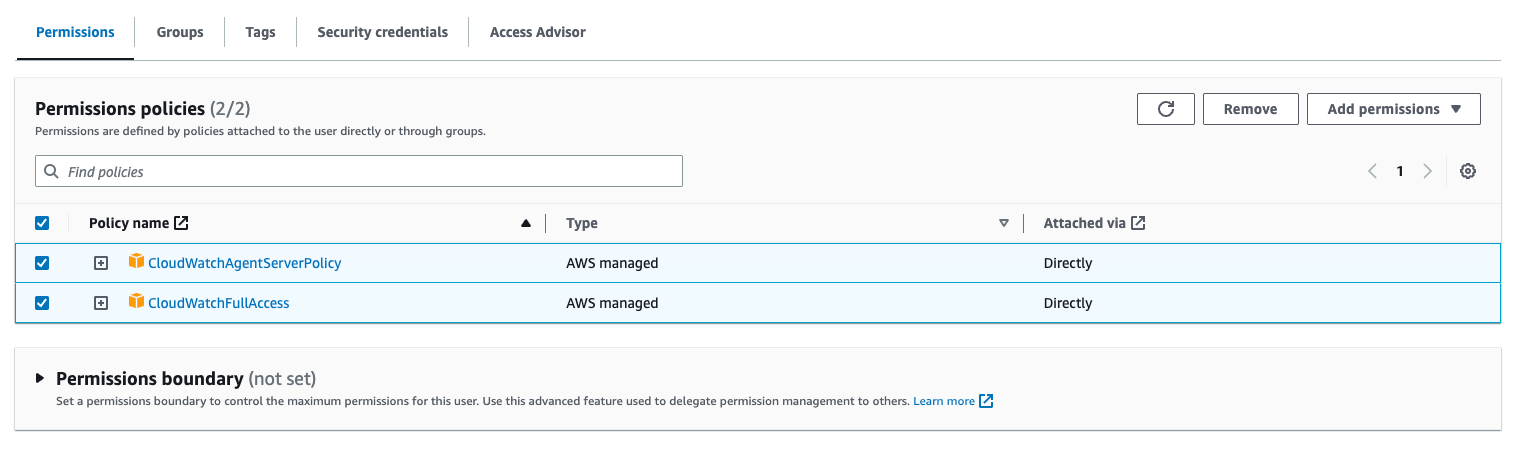Select the Directly cell in CloudWatchAgentServerPolicy row
Image resolution: width=1530 pixels, height=453 pixels.
pyautogui.click(x=1068, y=263)
